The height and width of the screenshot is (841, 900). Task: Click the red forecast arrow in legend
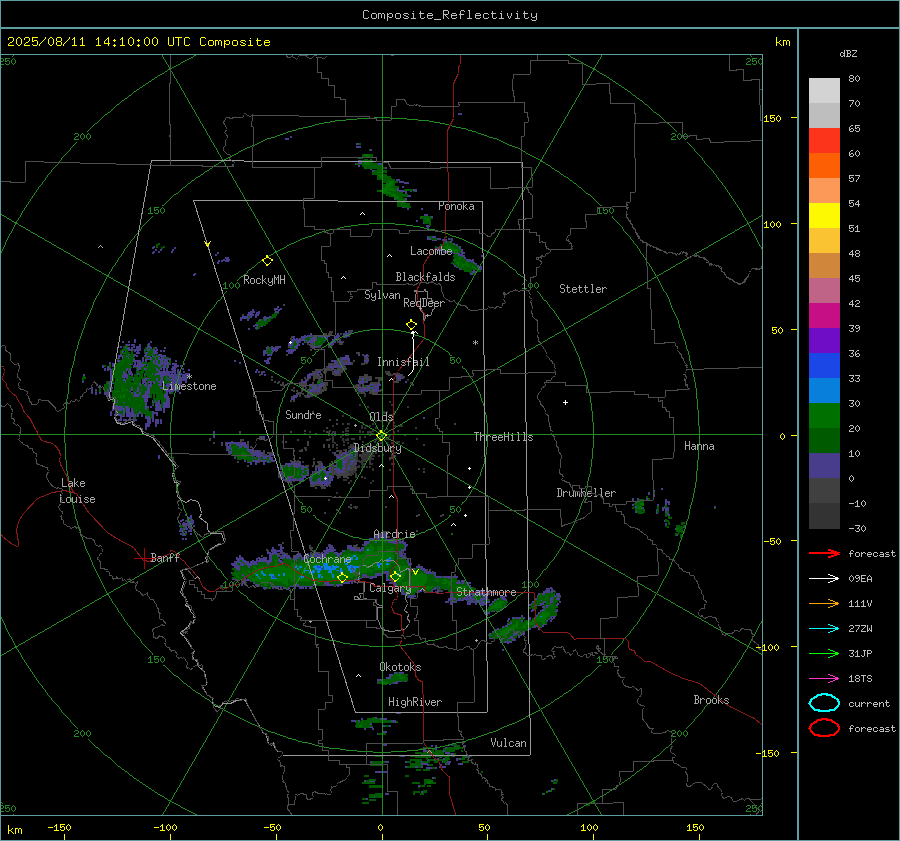click(x=824, y=553)
